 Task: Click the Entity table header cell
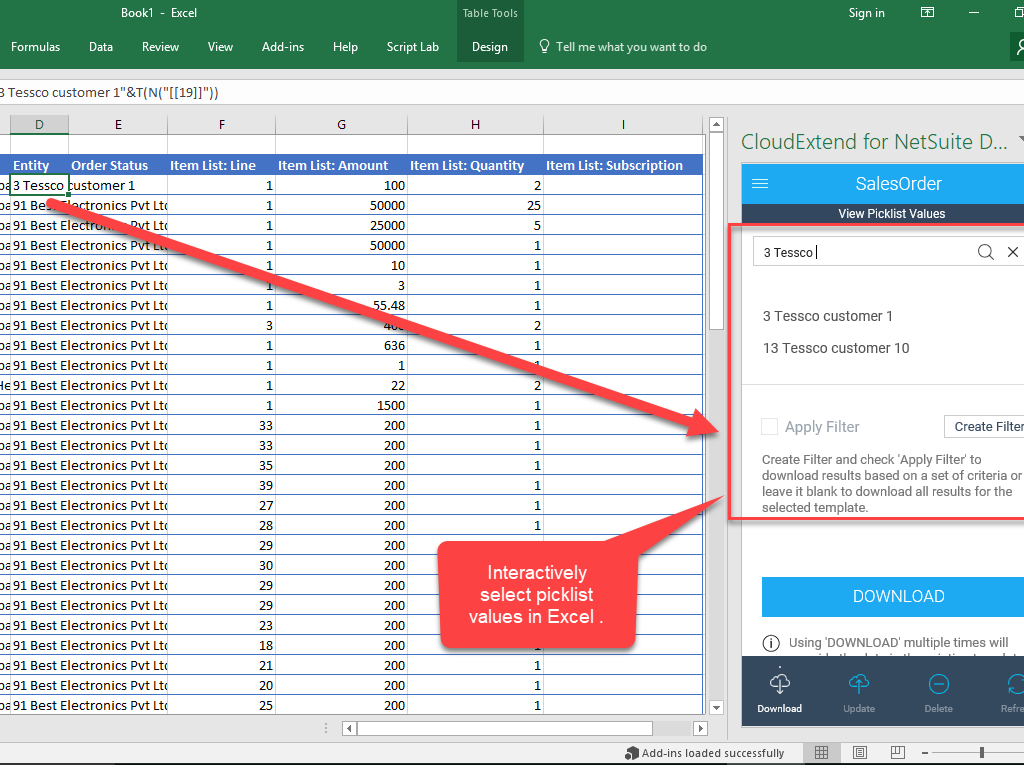coord(39,165)
